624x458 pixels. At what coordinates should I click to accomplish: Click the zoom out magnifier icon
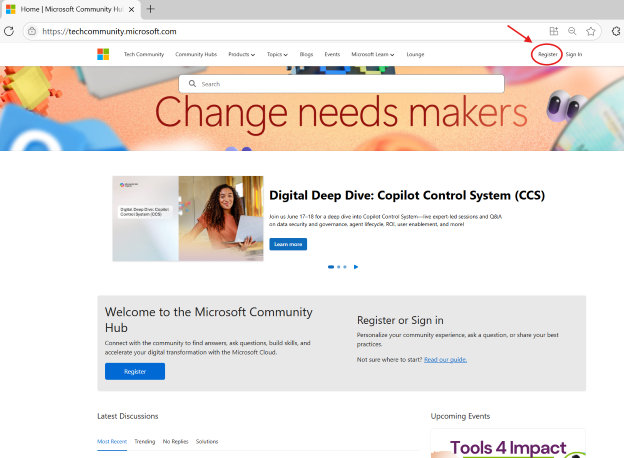[572, 31]
